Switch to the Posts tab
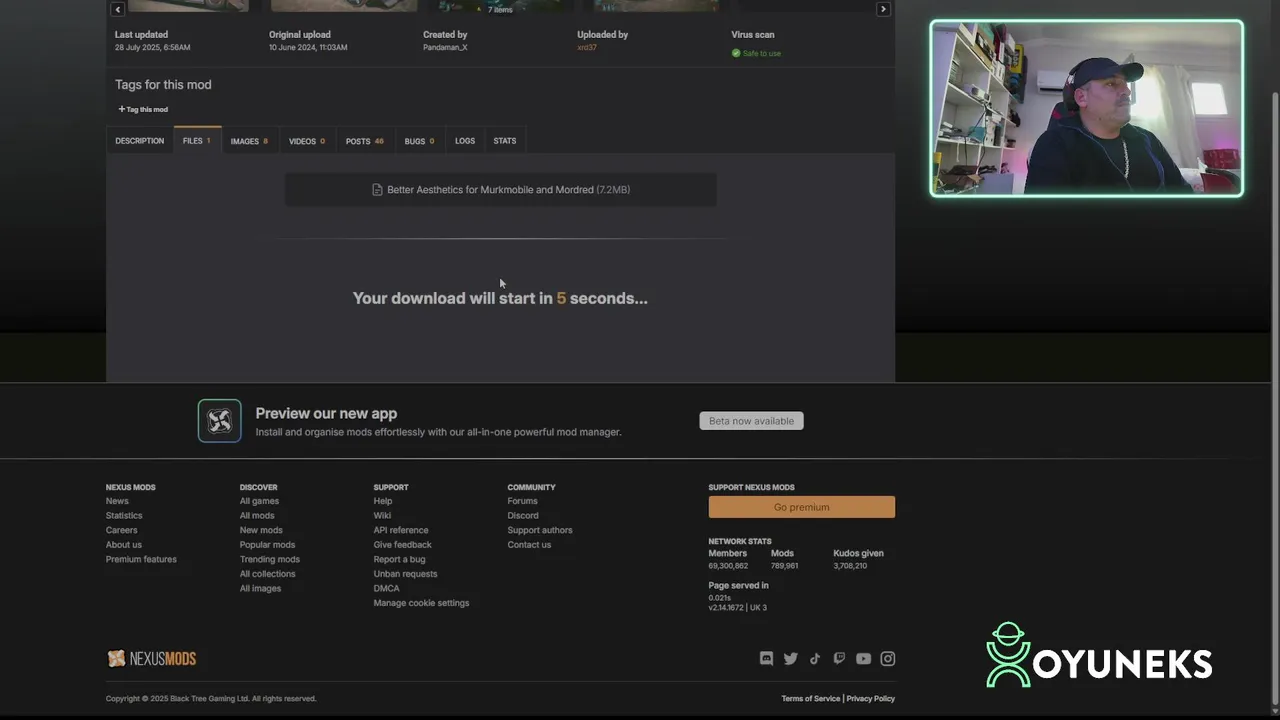This screenshot has width=1280, height=720. point(364,141)
